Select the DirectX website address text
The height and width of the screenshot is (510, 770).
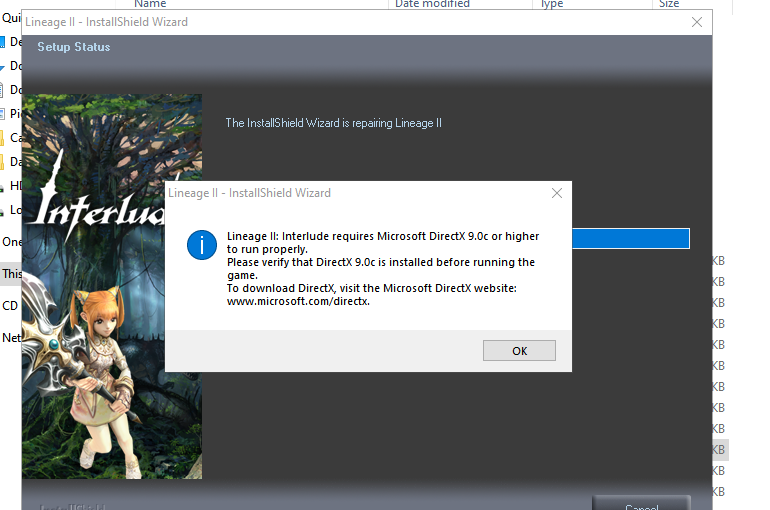coord(298,301)
